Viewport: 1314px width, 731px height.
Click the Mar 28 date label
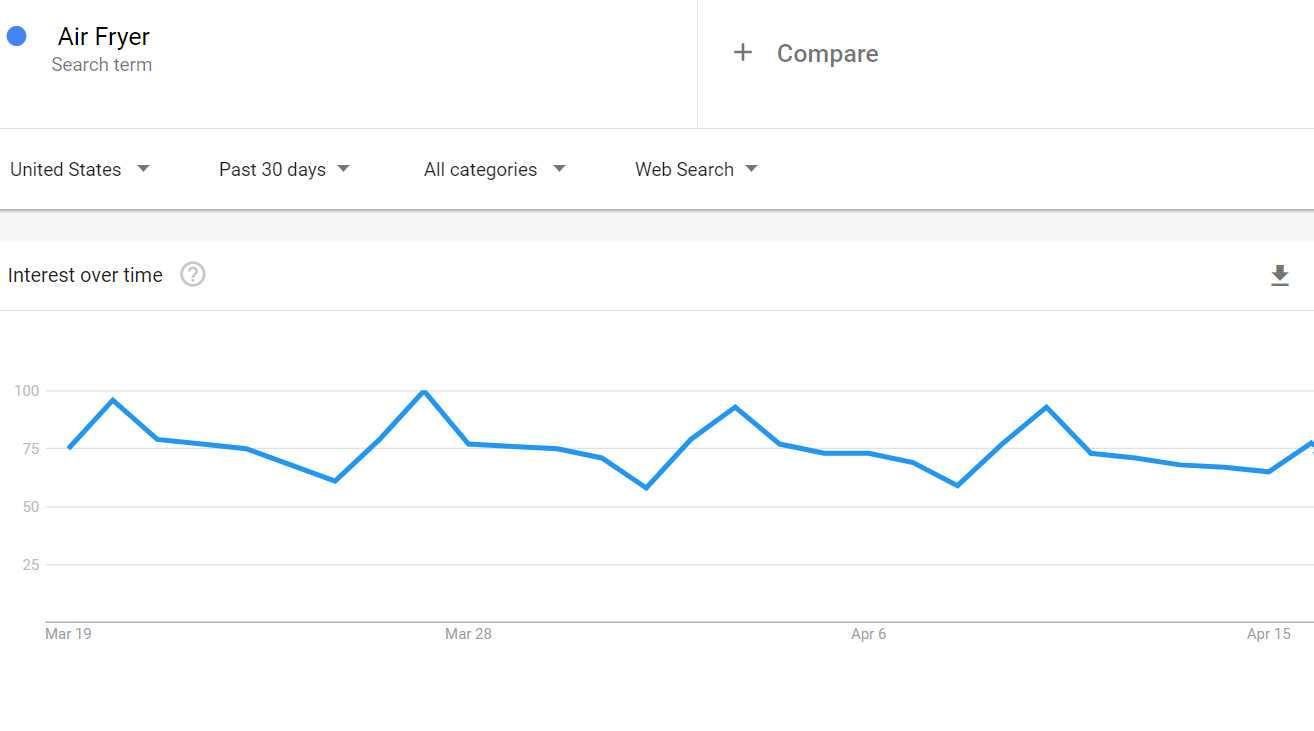pyautogui.click(x=468, y=634)
